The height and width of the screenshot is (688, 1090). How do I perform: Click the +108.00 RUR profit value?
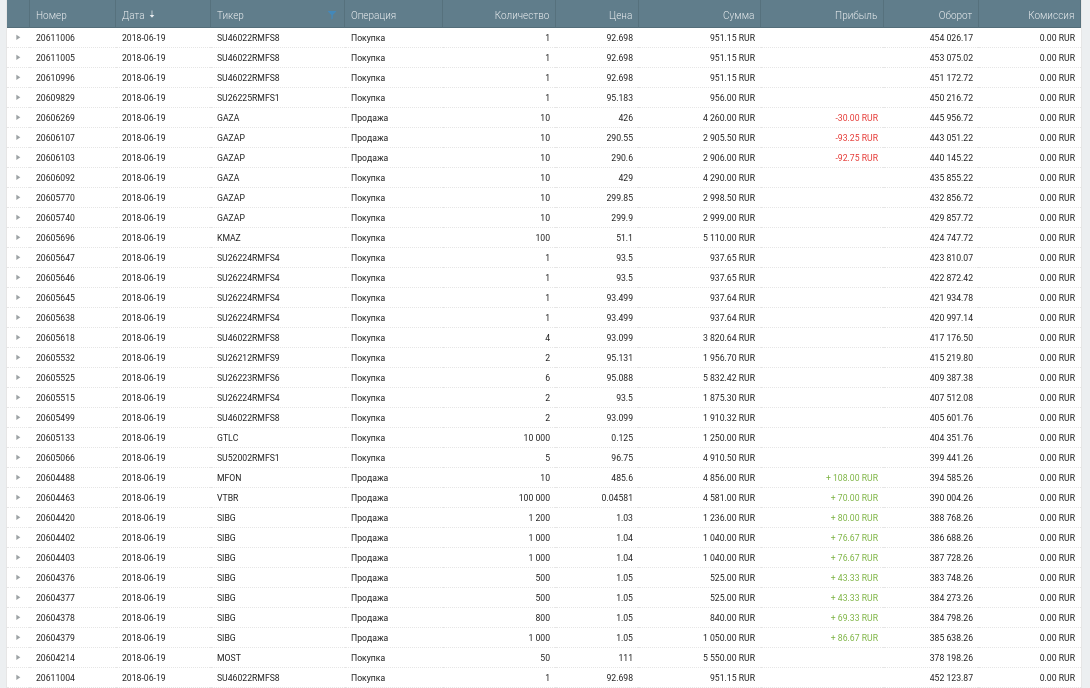pyautogui.click(x=852, y=478)
